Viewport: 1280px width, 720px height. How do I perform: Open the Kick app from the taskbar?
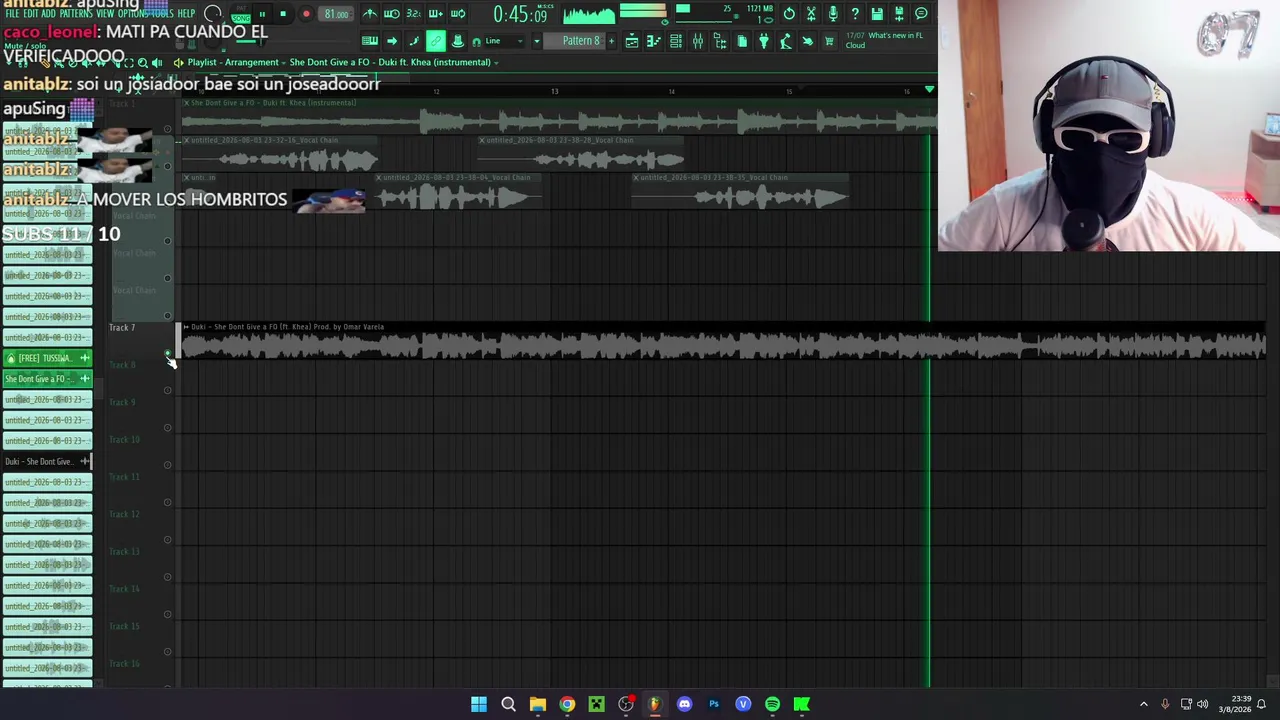[x=802, y=704]
